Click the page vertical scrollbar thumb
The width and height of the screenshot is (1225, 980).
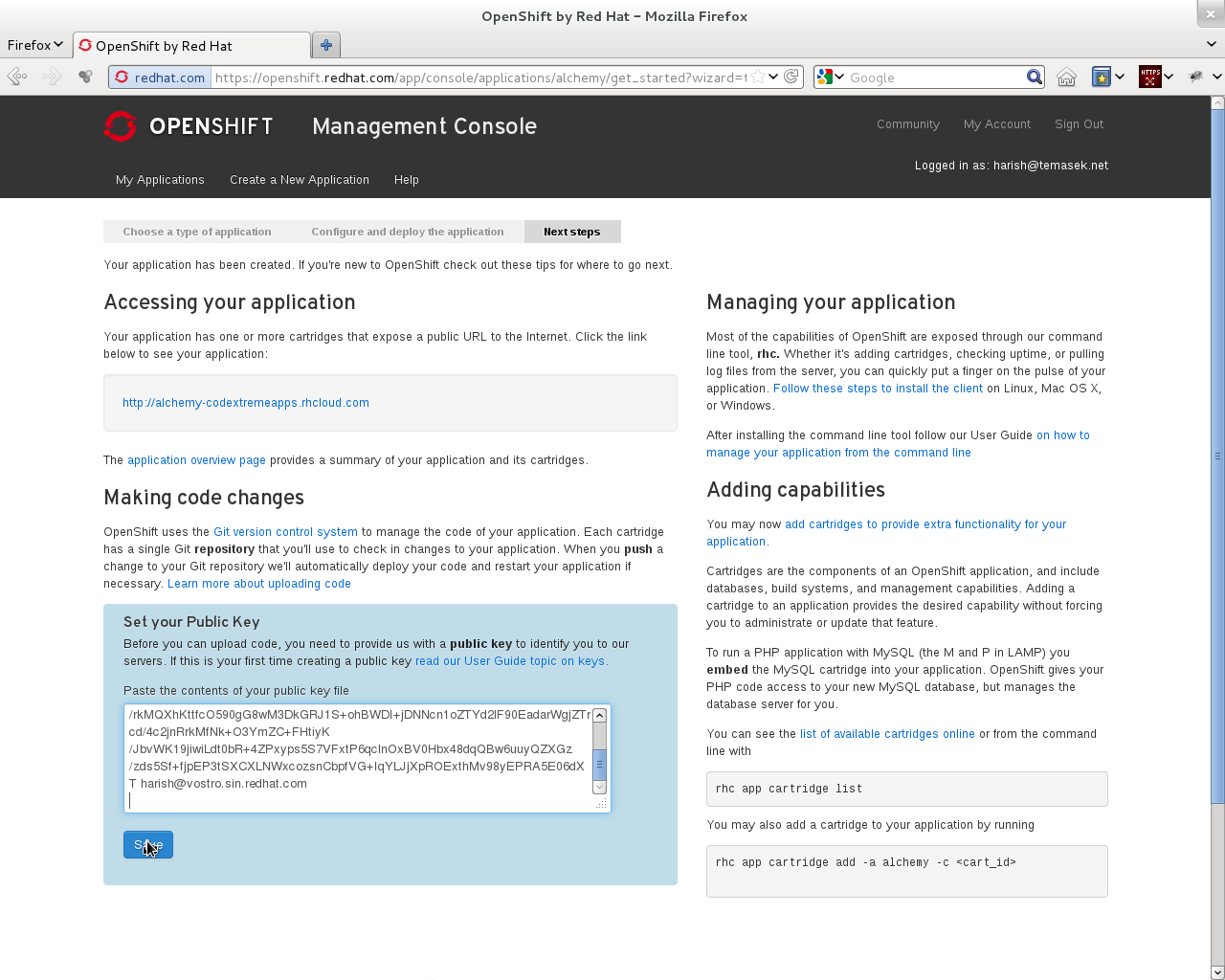tap(1217, 455)
